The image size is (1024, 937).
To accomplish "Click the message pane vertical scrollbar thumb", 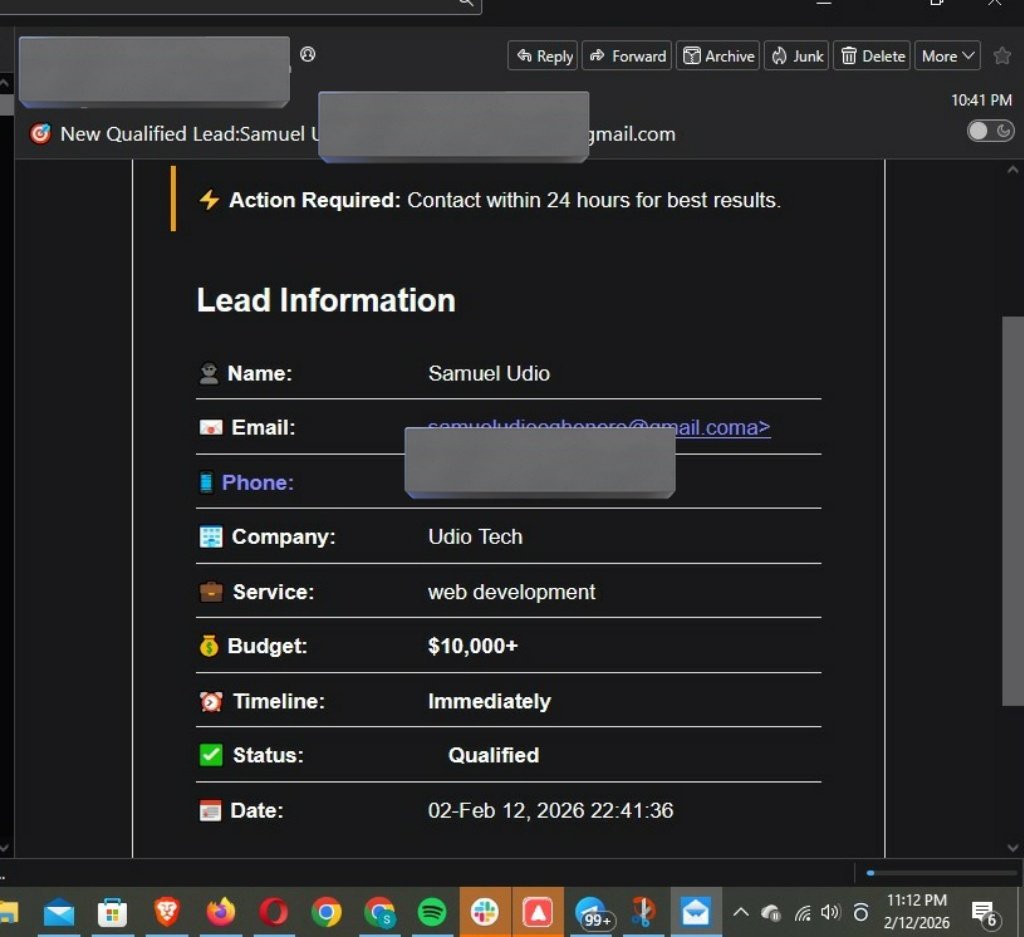I will (1012, 511).
